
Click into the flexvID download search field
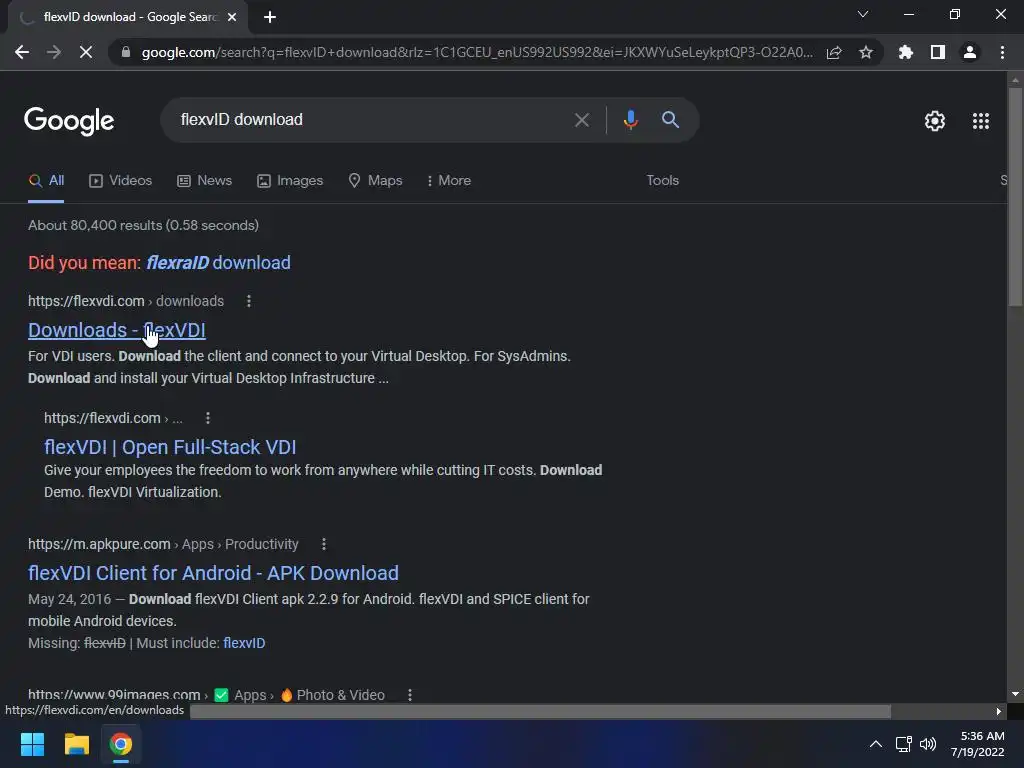coord(372,120)
